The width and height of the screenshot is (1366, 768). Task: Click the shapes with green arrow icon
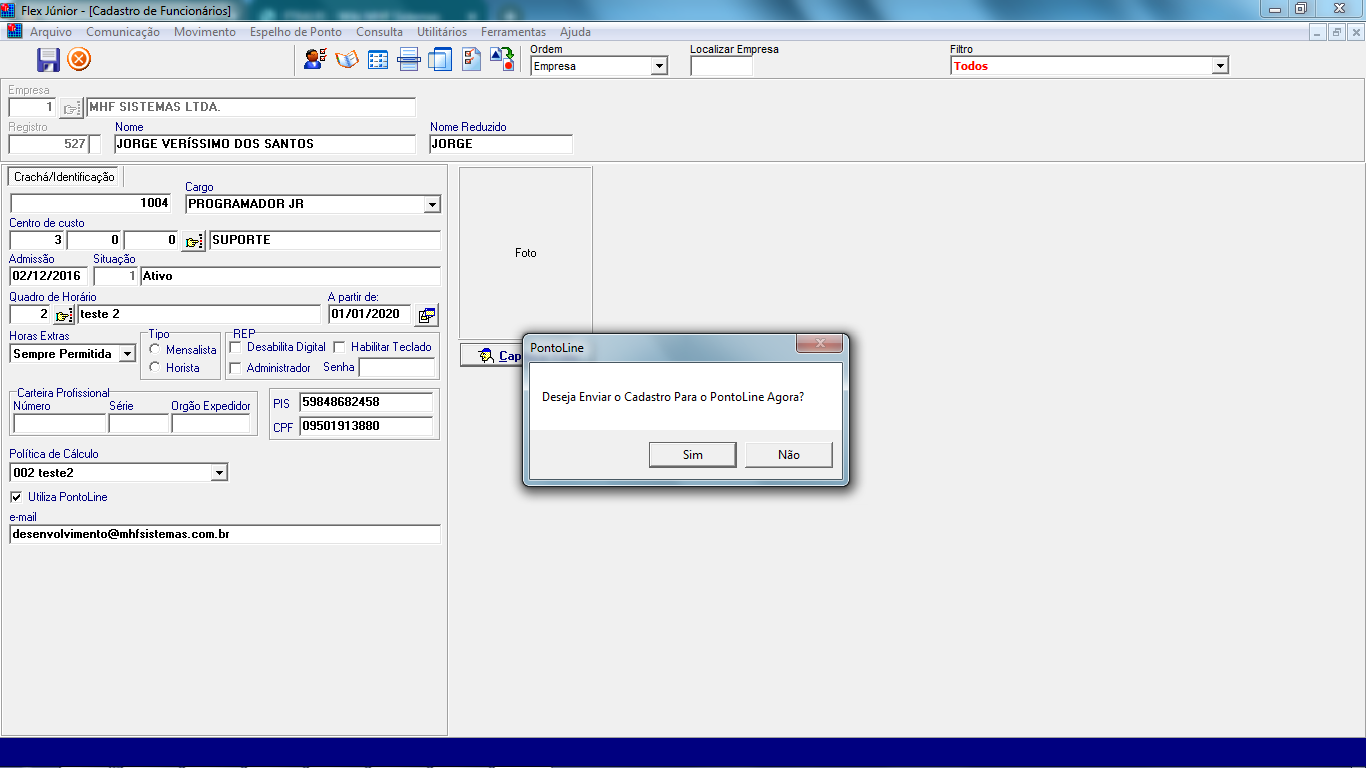[x=502, y=59]
